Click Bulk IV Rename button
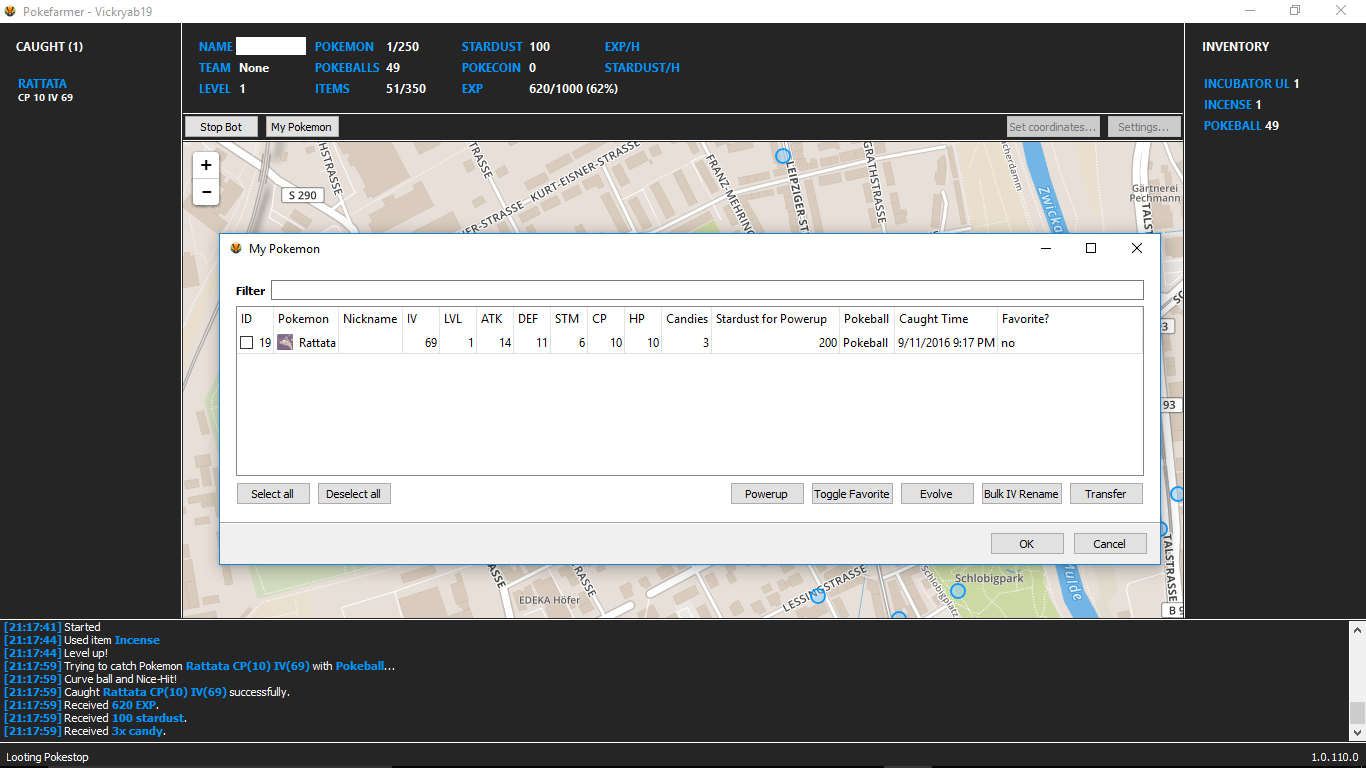 [x=1021, y=494]
